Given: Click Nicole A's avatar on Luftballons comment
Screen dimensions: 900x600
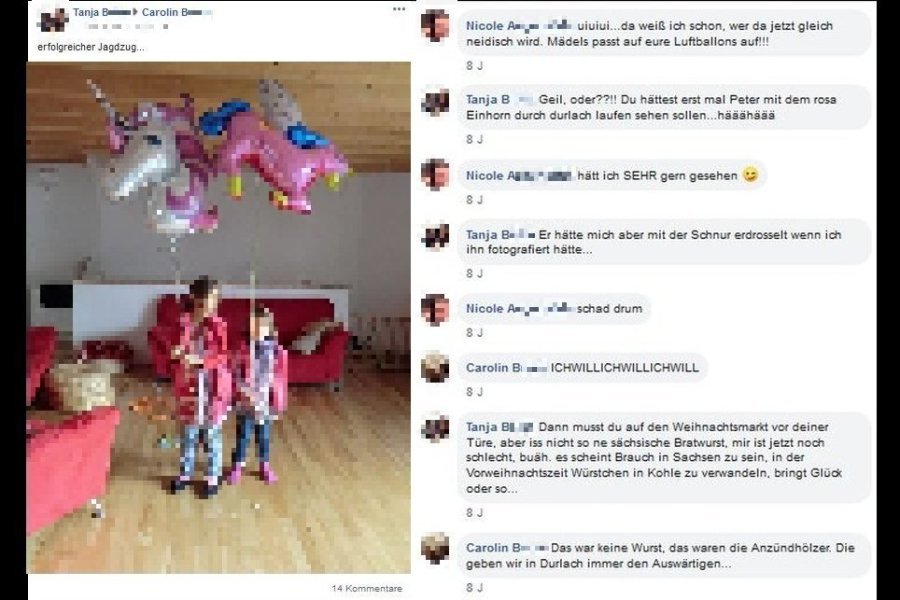Looking at the screenshot, I should point(435,26).
